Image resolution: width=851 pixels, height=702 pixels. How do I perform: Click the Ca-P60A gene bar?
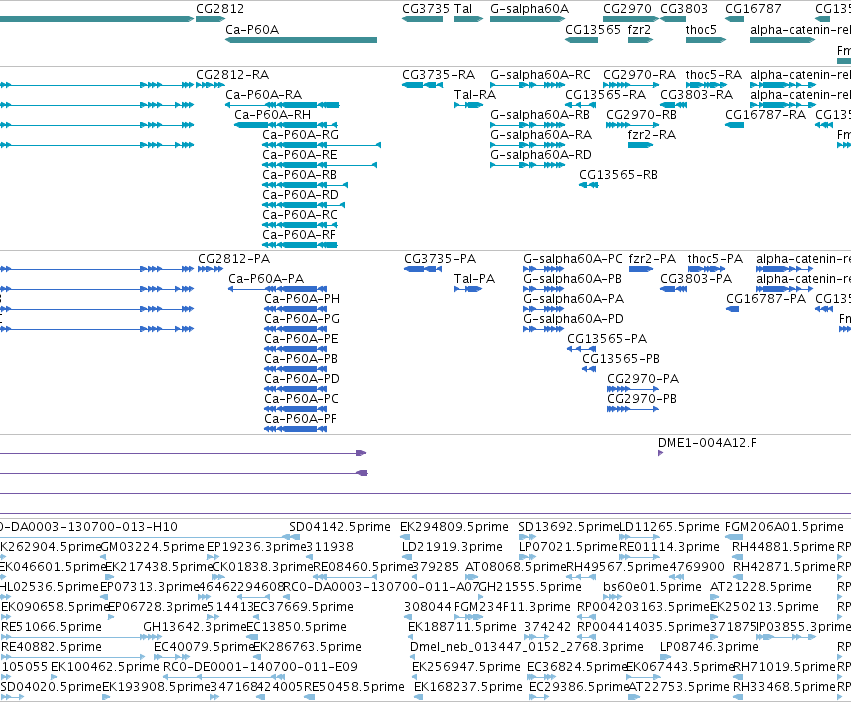(301, 40)
